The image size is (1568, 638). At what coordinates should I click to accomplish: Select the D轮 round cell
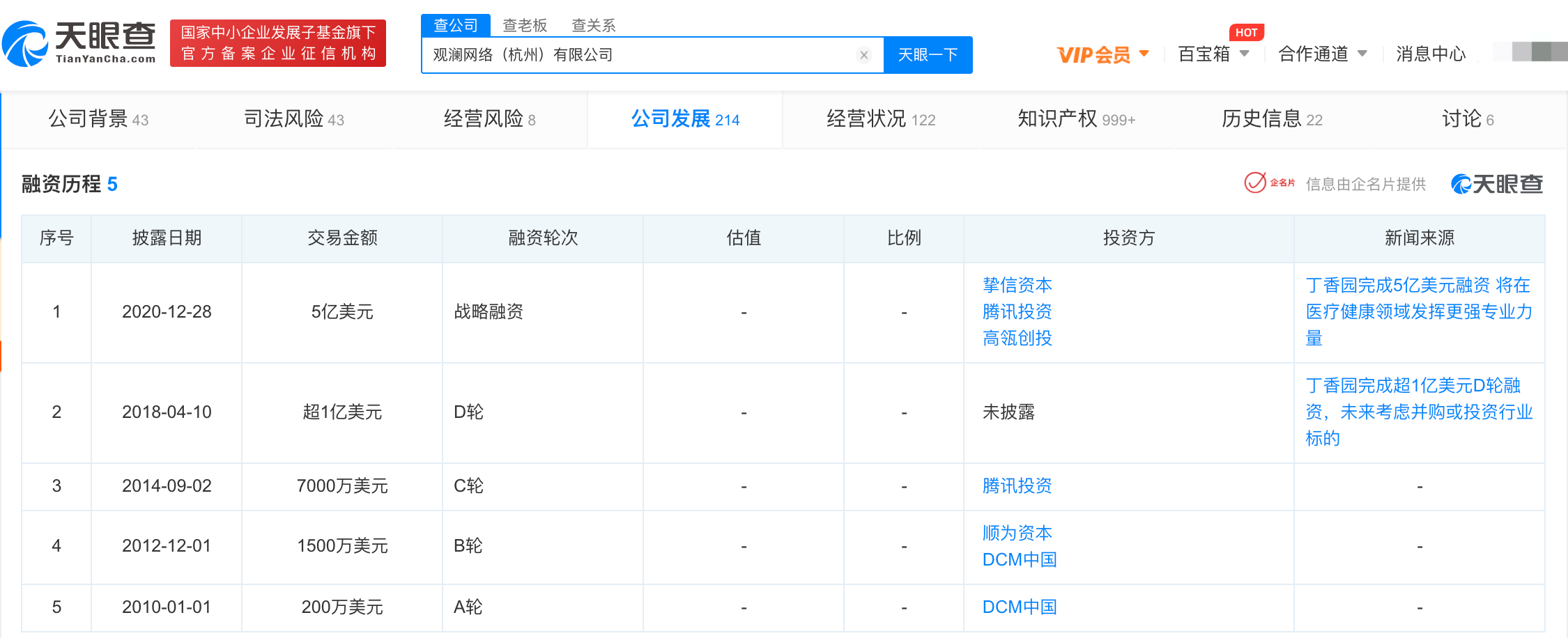[x=543, y=412]
